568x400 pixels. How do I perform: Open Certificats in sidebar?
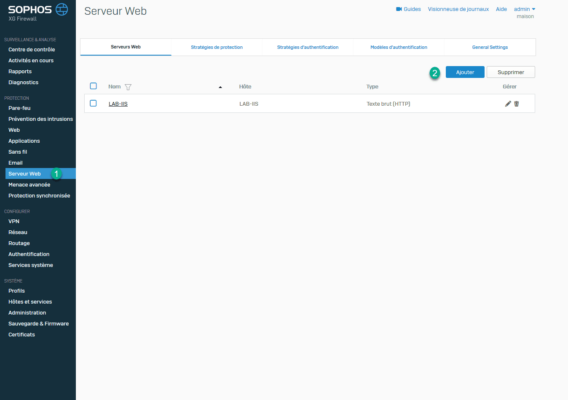point(21,334)
